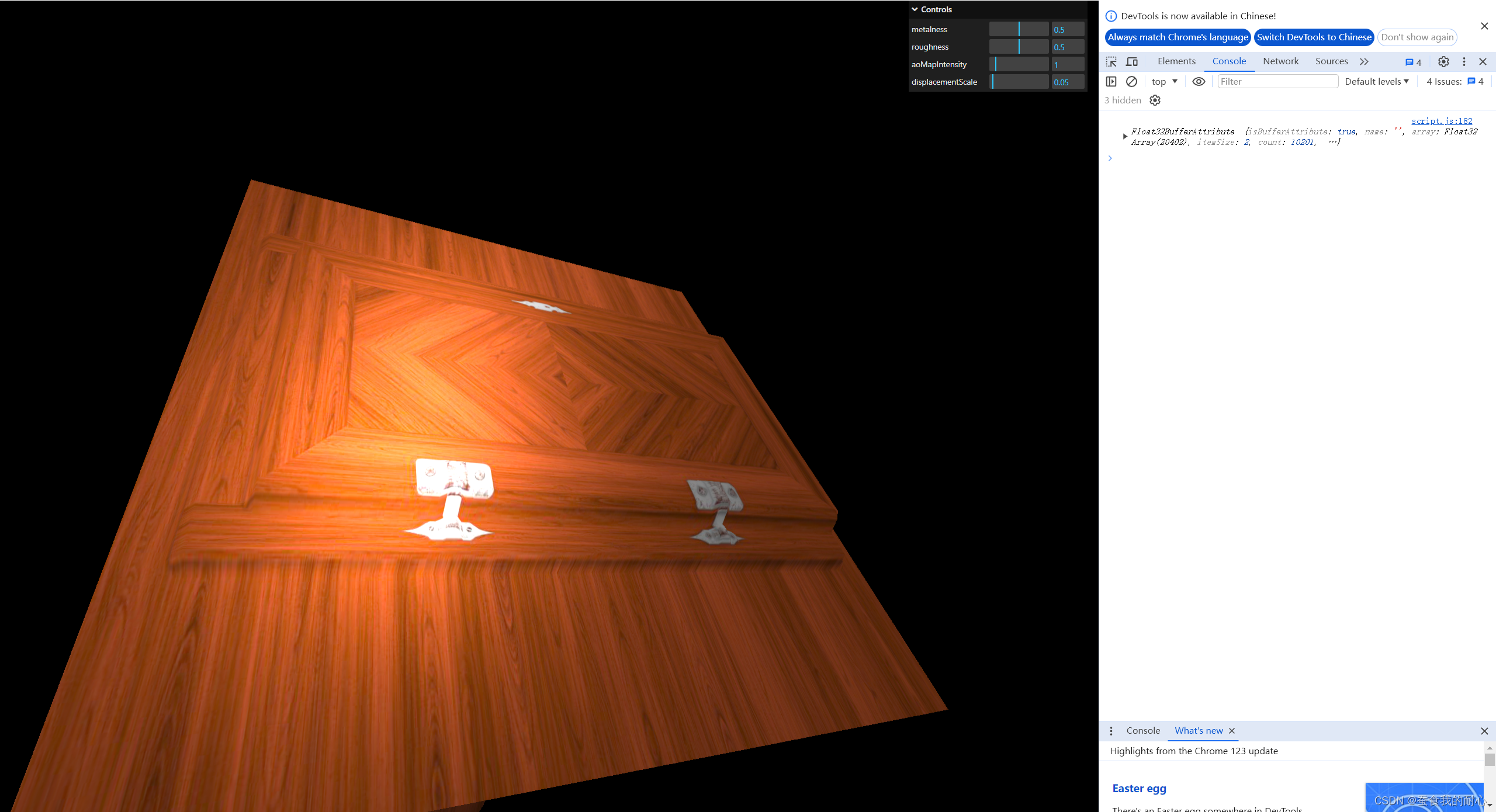This screenshot has height=812, width=1496.
Task: Click the metalness slider track
Action: [x=1018, y=29]
